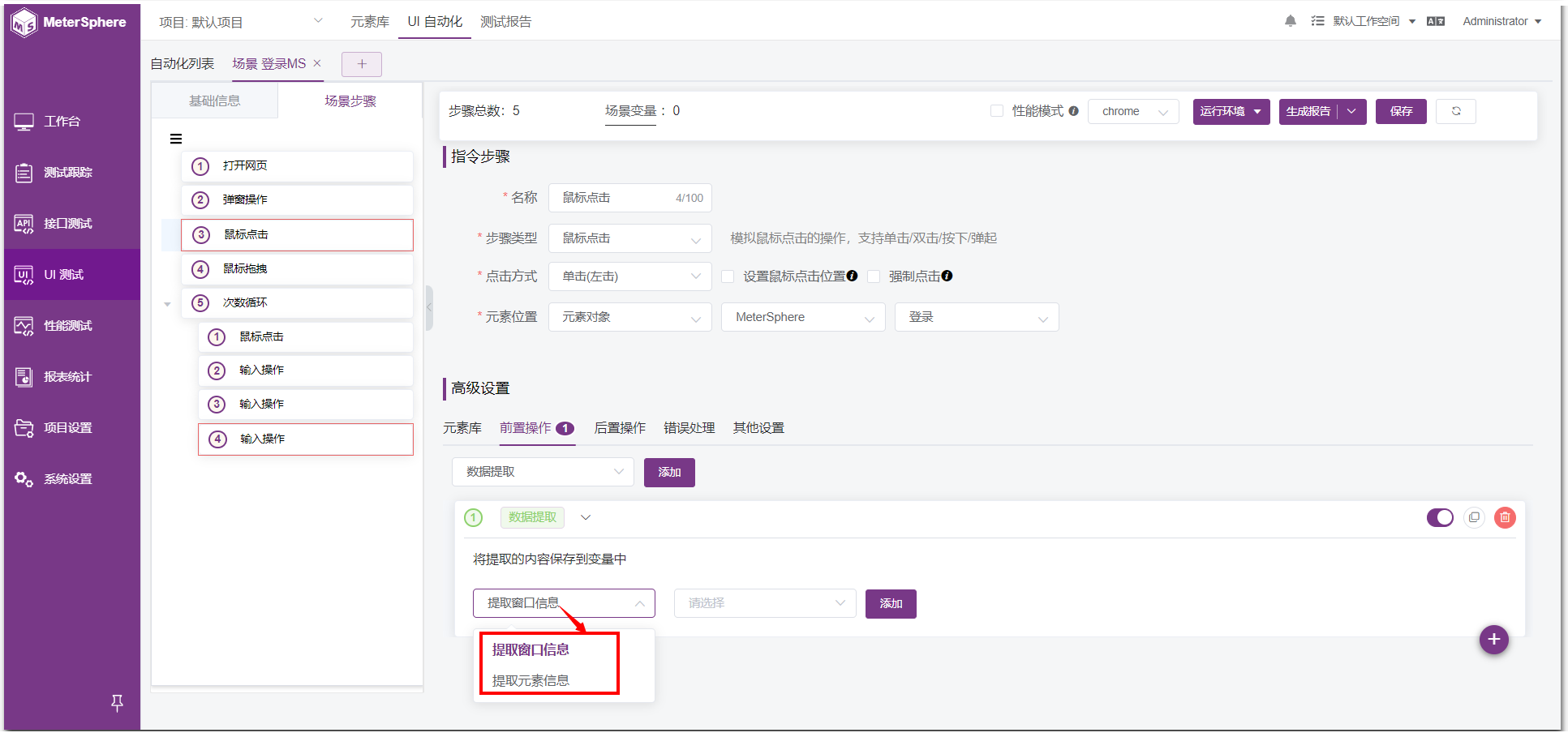Click the MeterSphere logo

coord(70,22)
